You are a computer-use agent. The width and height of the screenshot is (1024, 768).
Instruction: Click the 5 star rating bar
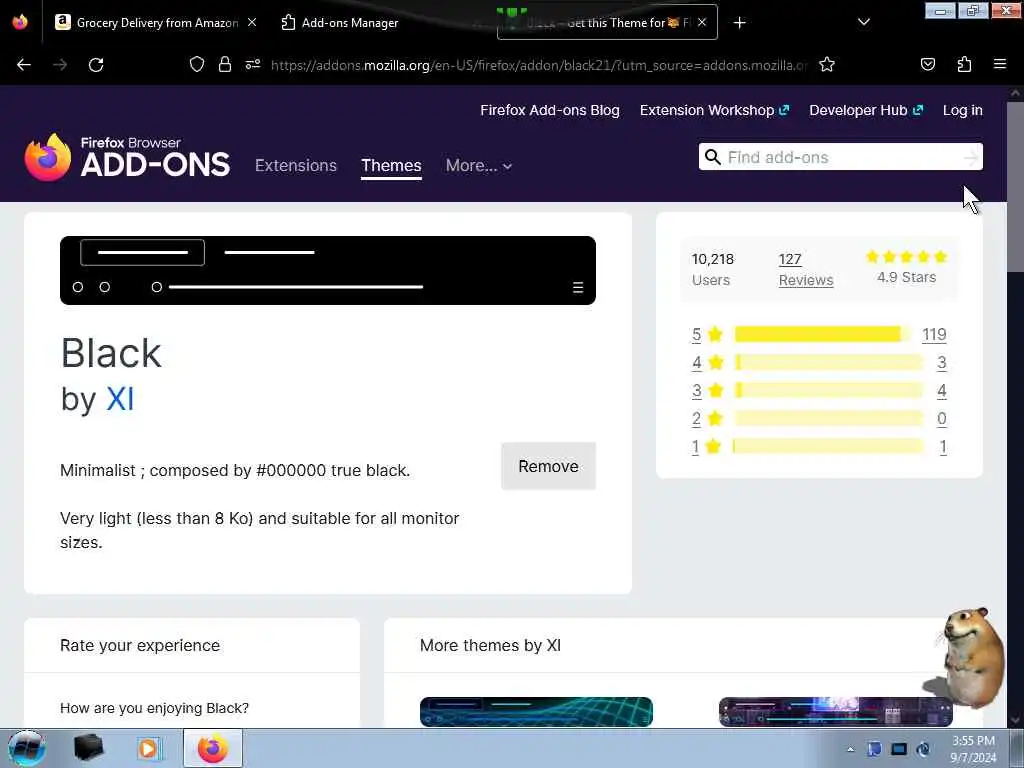(x=822, y=334)
